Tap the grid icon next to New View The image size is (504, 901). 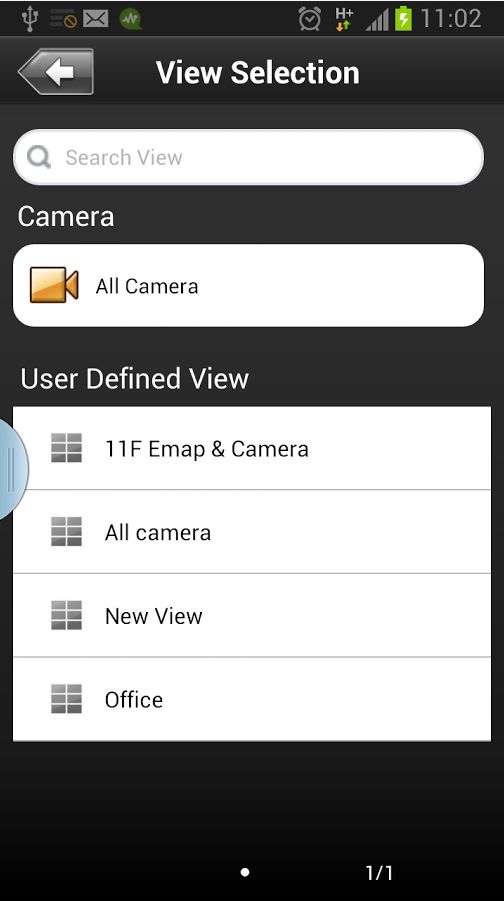[x=66, y=615]
